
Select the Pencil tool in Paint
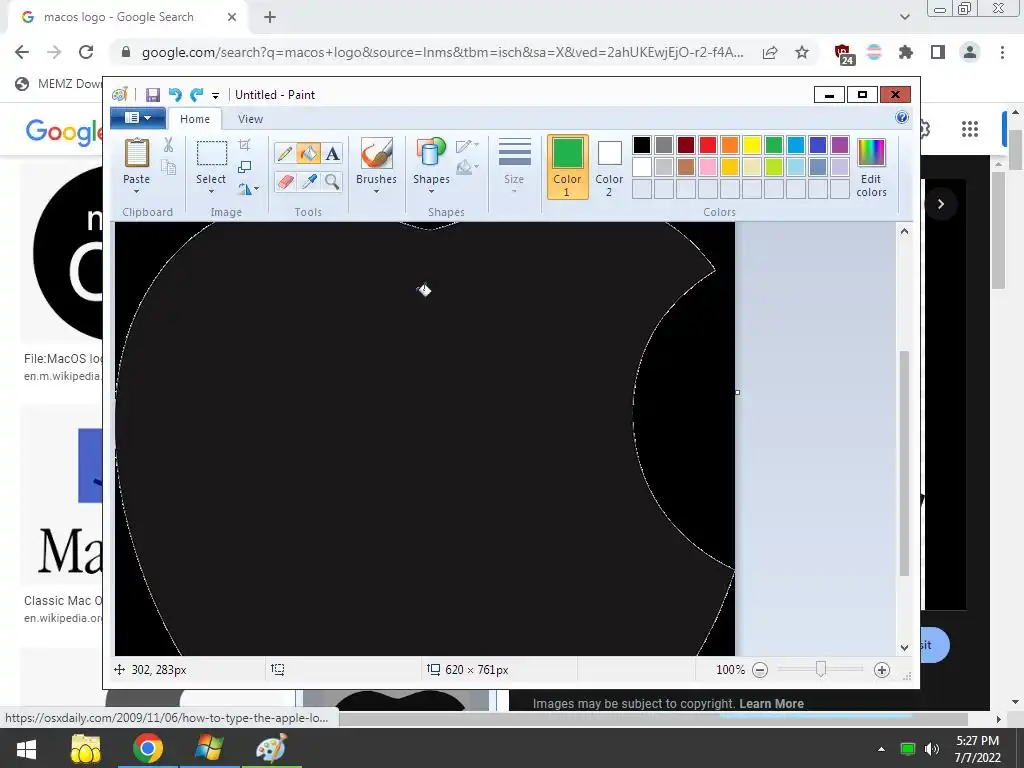pos(285,153)
